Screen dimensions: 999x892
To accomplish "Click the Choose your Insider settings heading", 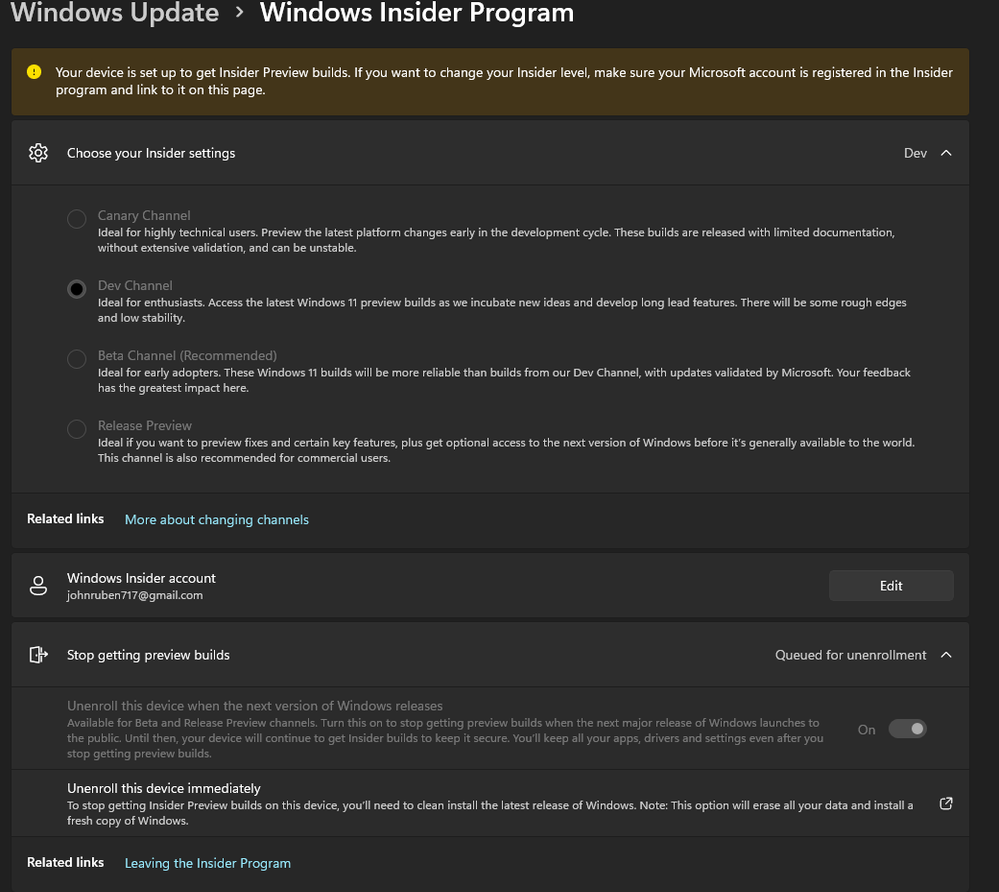I will point(151,153).
